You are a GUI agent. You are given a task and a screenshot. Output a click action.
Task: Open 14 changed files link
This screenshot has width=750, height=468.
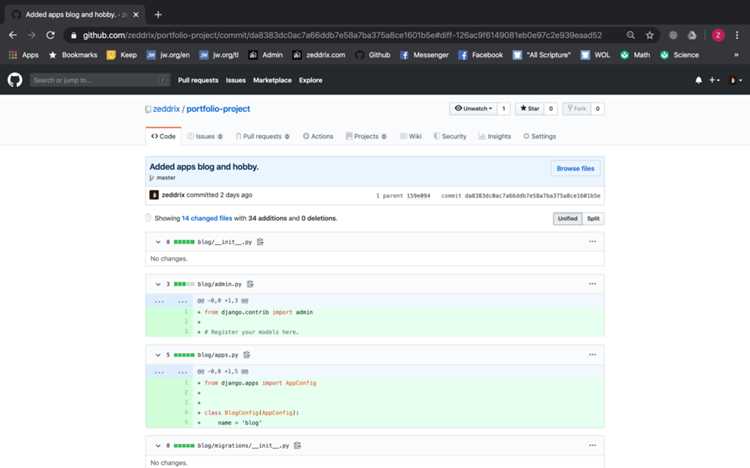[x=207, y=218]
